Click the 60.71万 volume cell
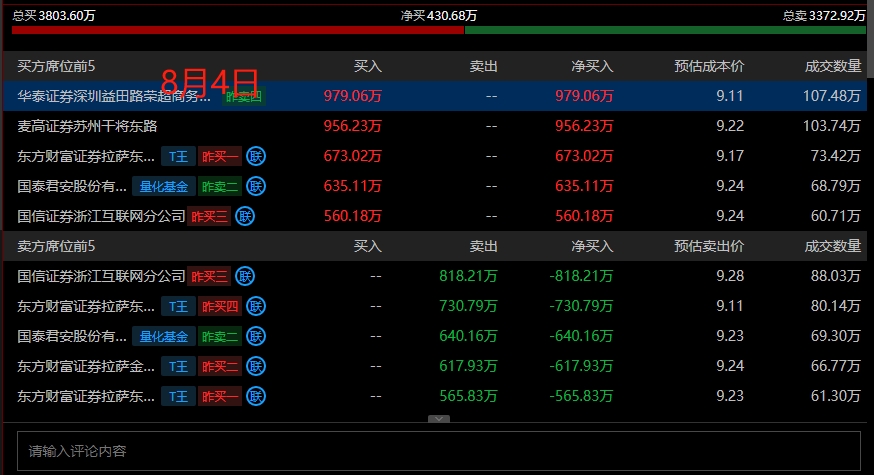The image size is (874, 475). click(836, 216)
